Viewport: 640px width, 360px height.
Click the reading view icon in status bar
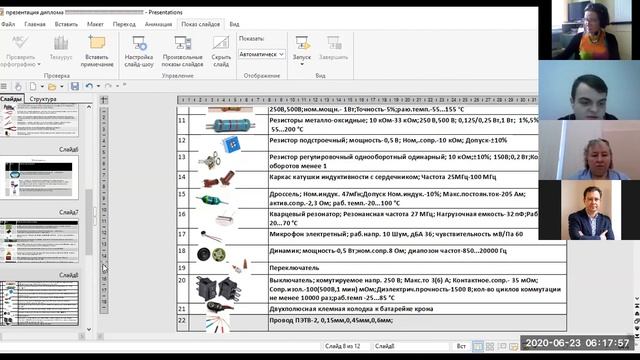point(502,346)
